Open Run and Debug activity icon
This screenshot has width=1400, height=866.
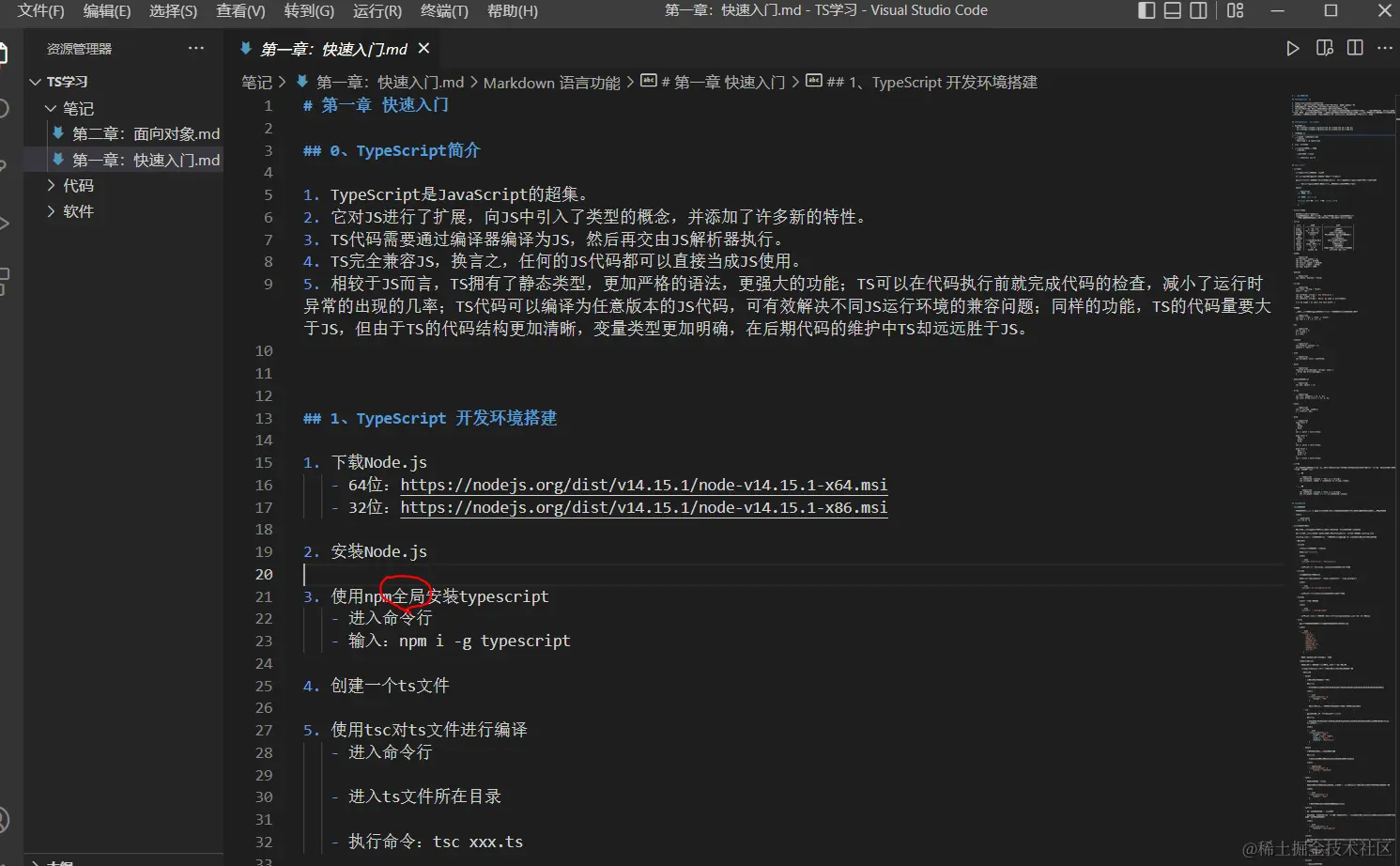tap(4, 223)
